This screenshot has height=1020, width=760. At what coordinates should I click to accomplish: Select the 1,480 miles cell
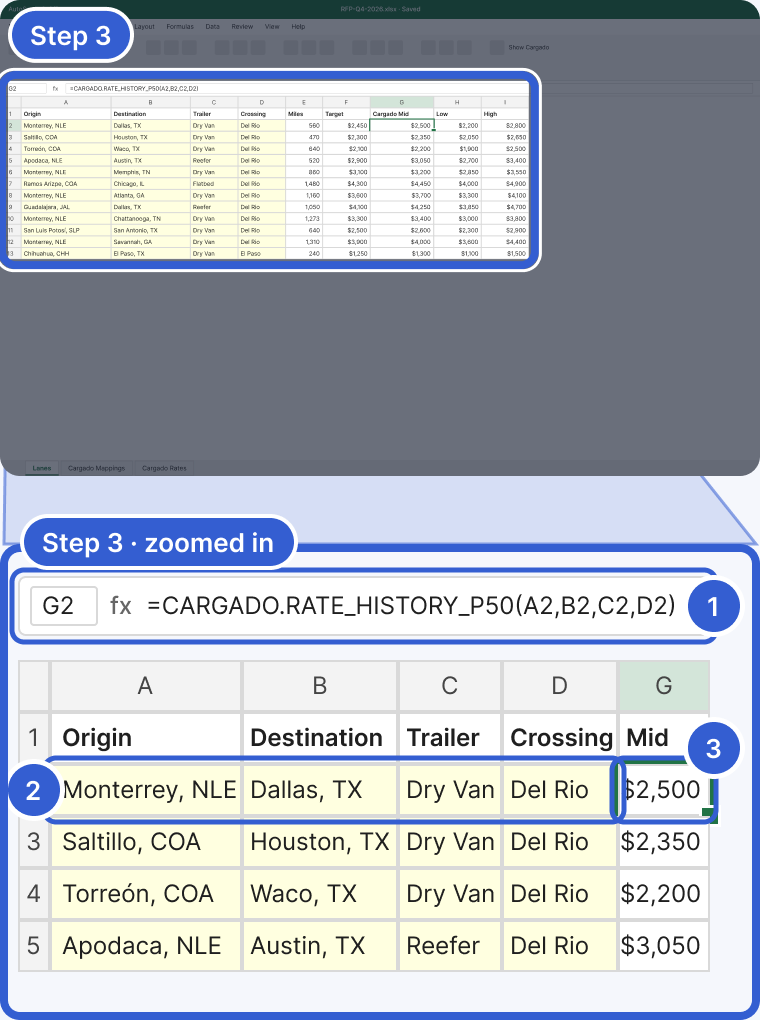coord(304,184)
